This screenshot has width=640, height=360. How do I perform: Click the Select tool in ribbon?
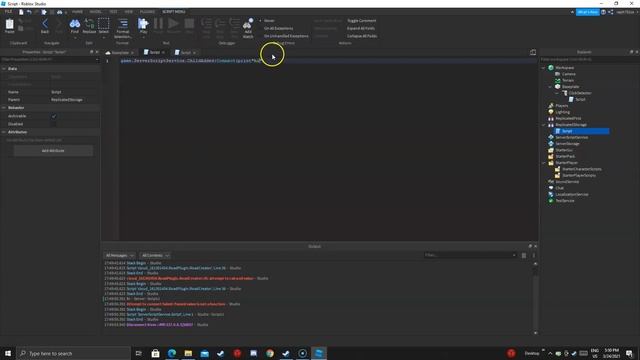coord(104,25)
